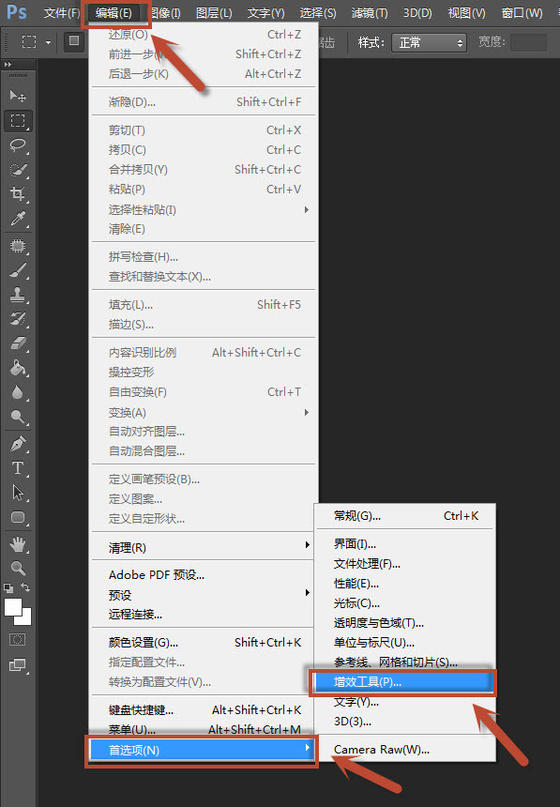This screenshot has width=560, height=807.
Task: Select the Hand tool
Action: click(x=18, y=544)
